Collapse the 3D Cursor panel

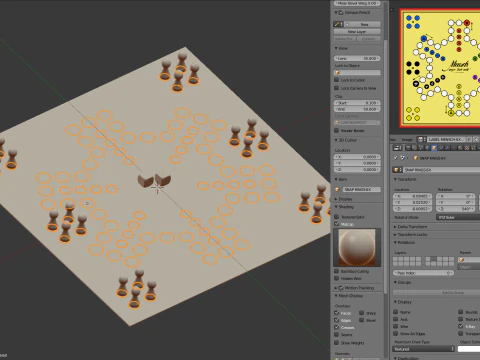point(336,140)
